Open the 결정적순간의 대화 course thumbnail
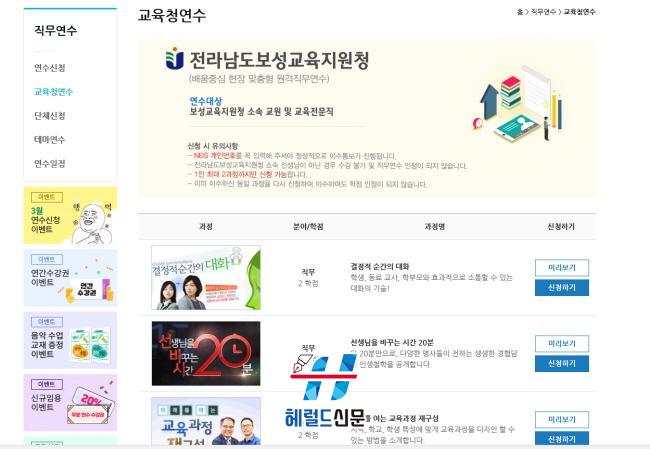This screenshot has height=449, width=650. pyautogui.click(x=206, y=277)
